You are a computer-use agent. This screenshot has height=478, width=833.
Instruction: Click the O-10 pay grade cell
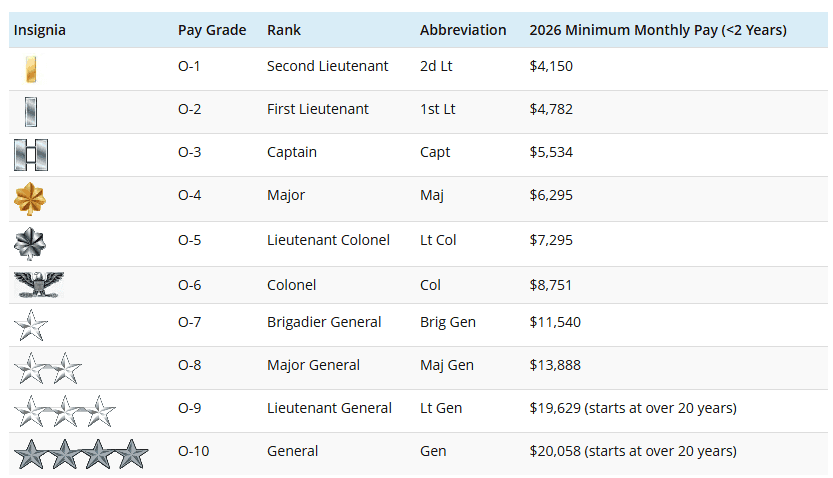pyautogui.click(x=194, y=451)
